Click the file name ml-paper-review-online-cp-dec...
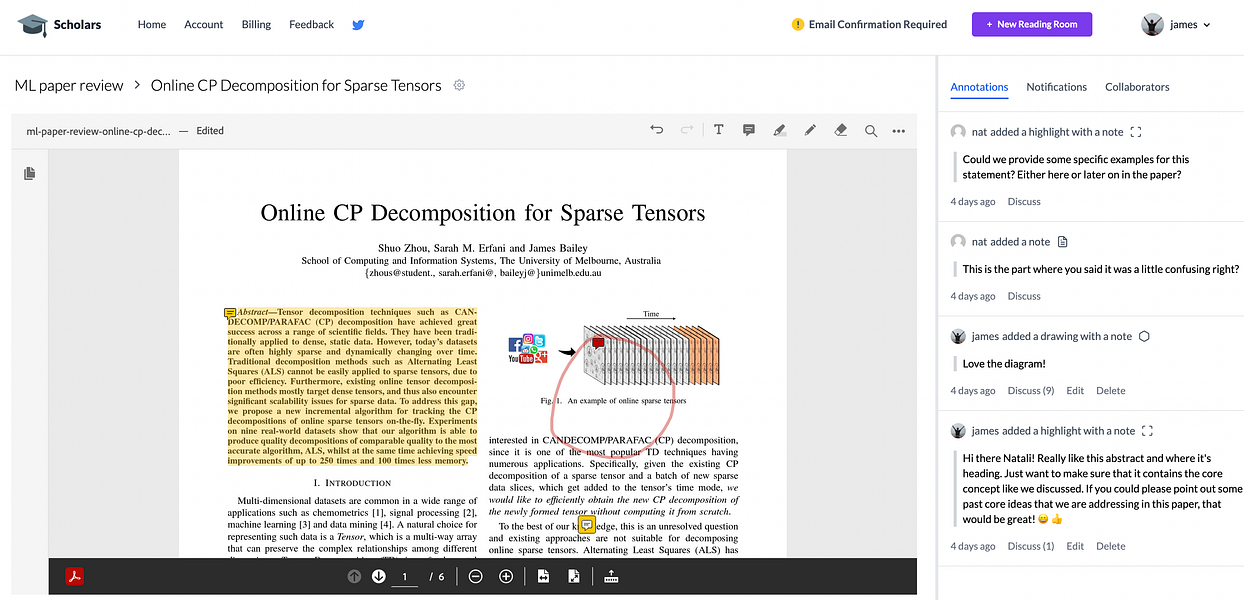The image size is (1244, 600). click(98, 131)
